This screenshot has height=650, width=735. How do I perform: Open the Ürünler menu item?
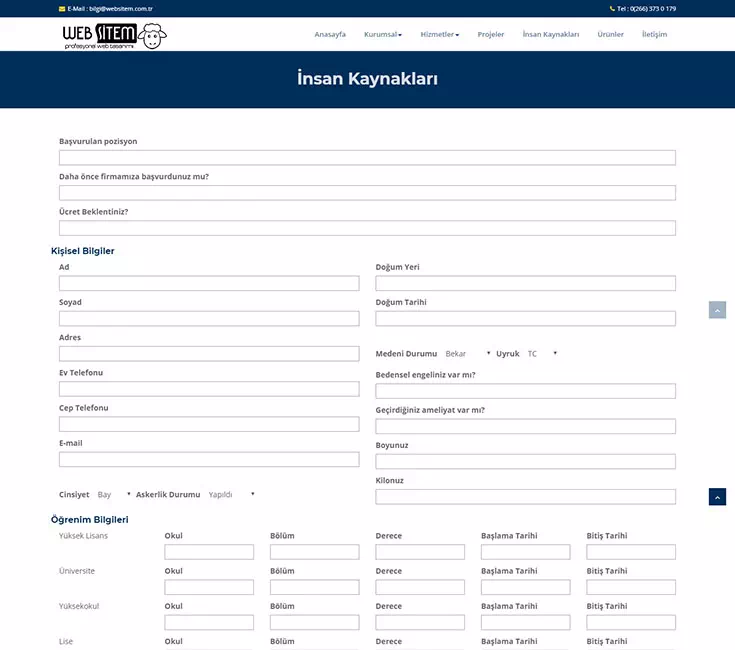click(x=610, y=34)
